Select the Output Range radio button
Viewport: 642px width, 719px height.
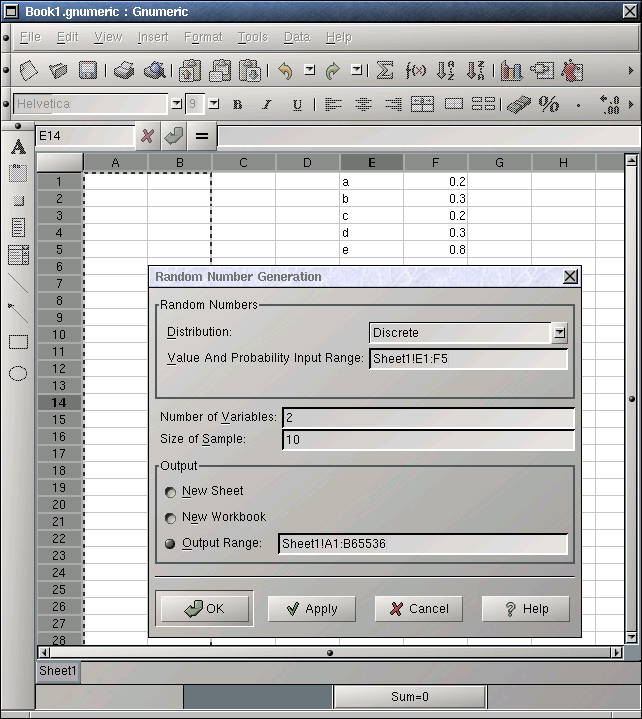[x=170, y=544]
